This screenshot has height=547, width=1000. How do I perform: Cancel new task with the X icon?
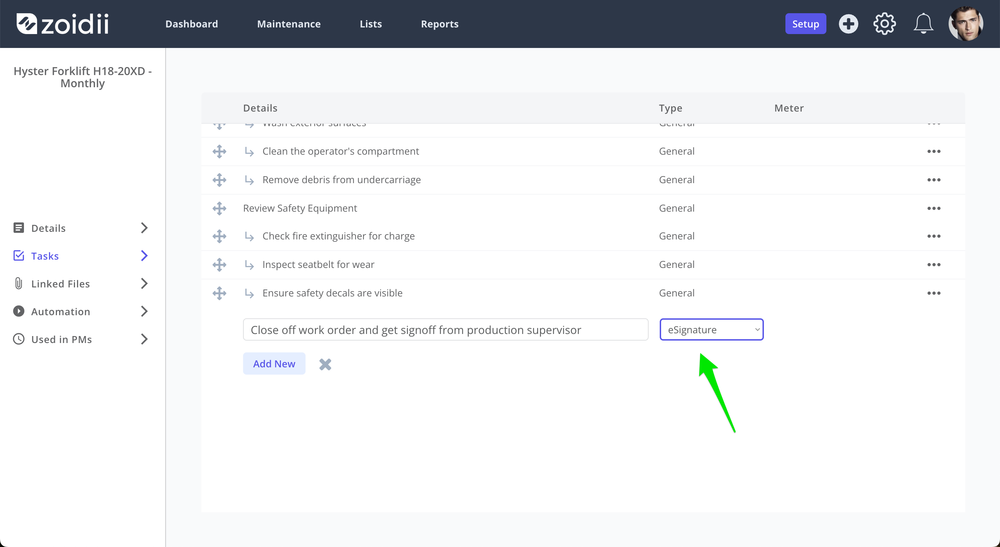point(325,364)
